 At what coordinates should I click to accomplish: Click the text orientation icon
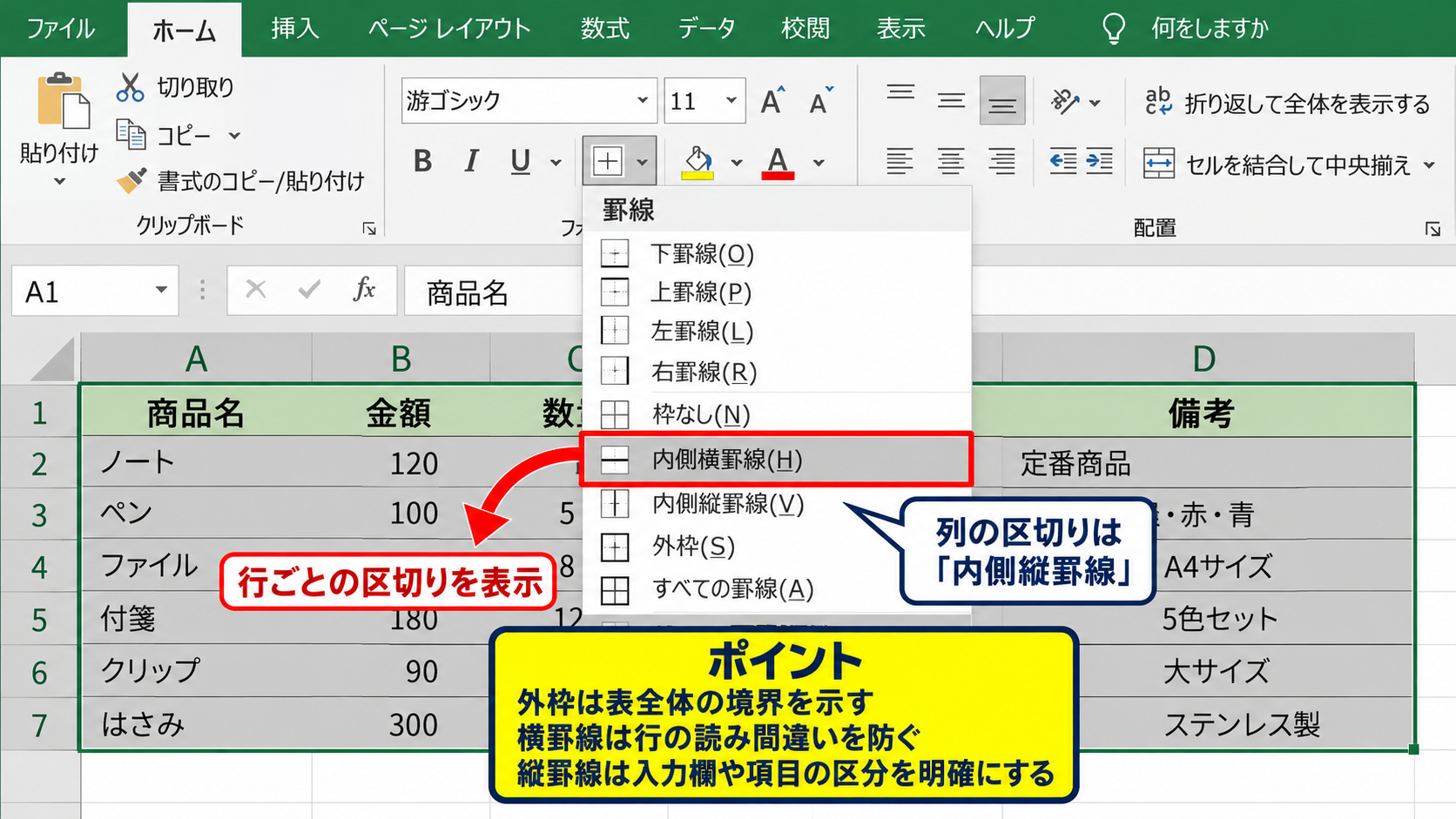point(1065,102)
